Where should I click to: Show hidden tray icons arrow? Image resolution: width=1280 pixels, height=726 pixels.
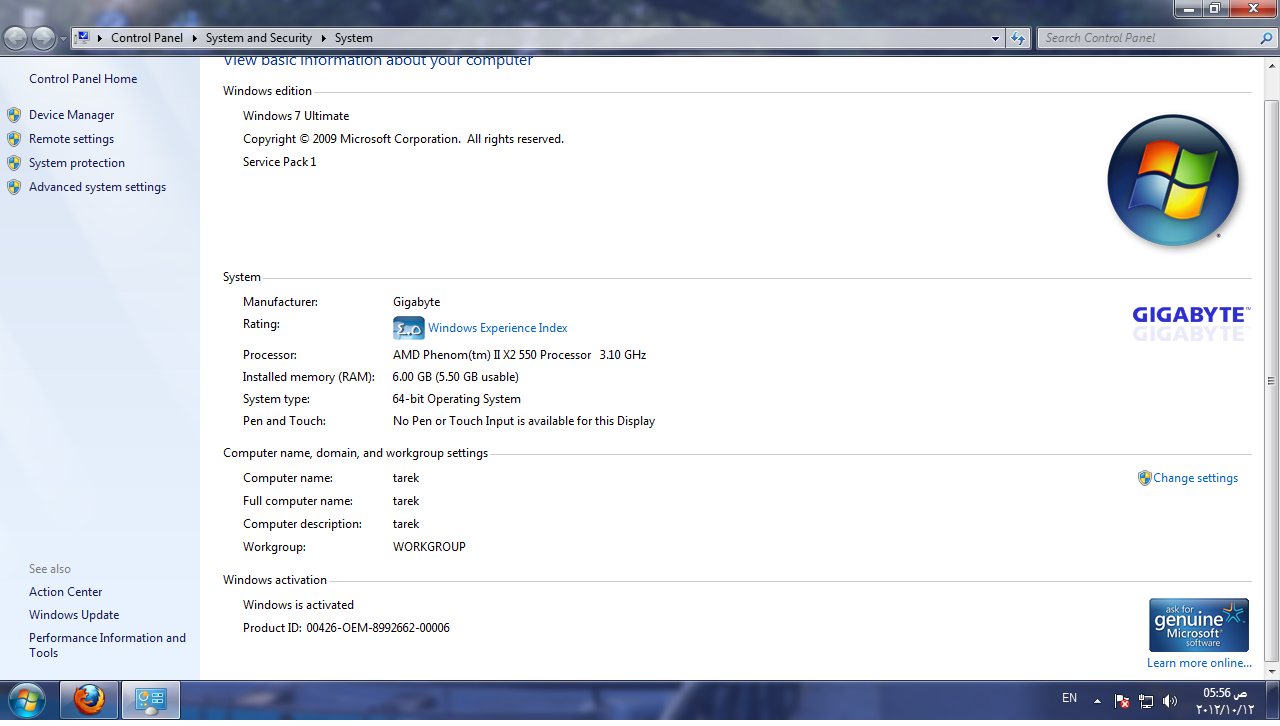coord(1097,700)
